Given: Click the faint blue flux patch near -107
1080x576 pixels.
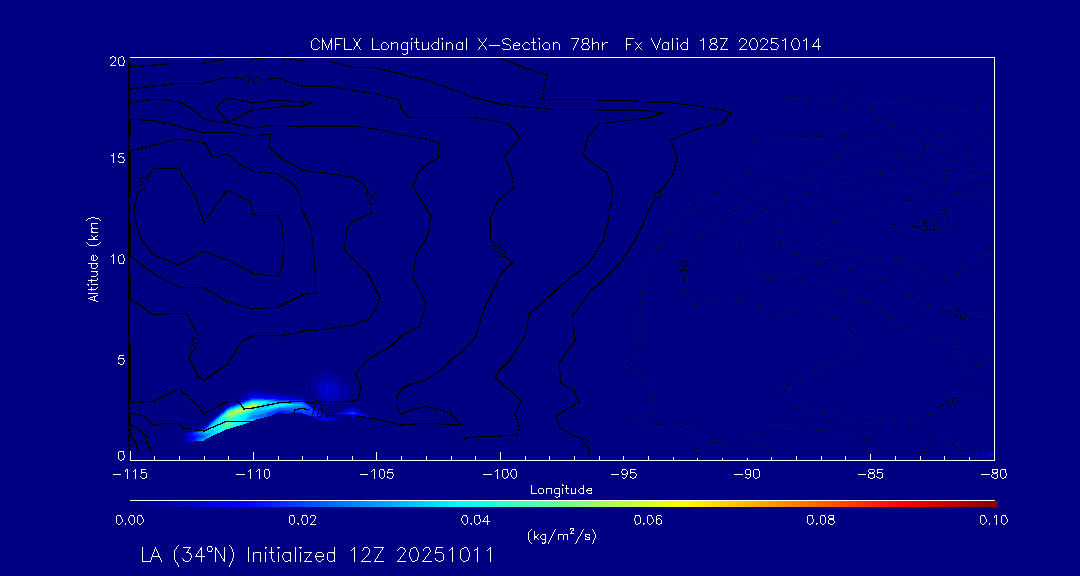Looking at the screenshot, I should click(x=326, y=384).
